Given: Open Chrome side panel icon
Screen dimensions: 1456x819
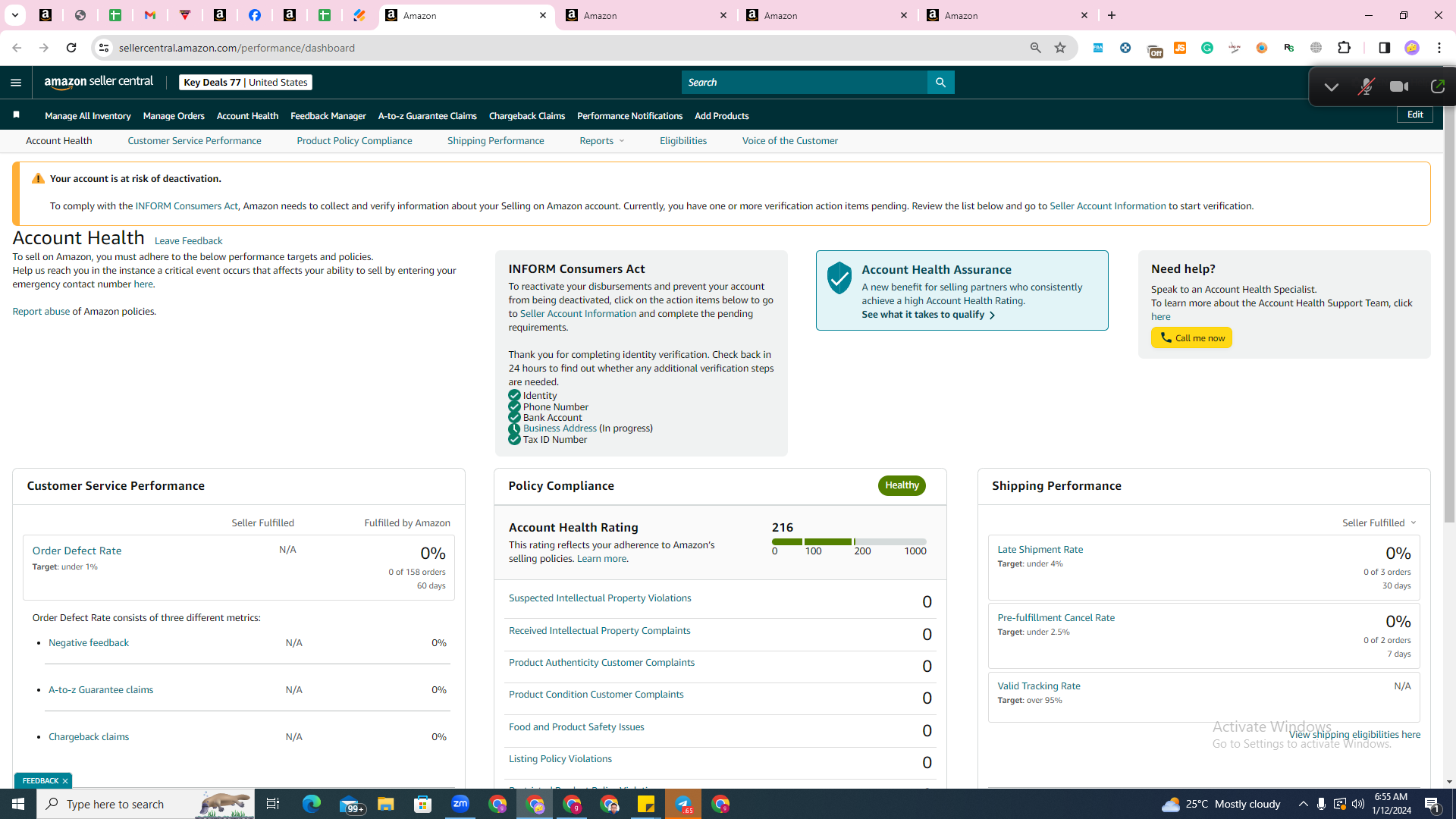Looking at the screenshot, I should [1384, 48].
